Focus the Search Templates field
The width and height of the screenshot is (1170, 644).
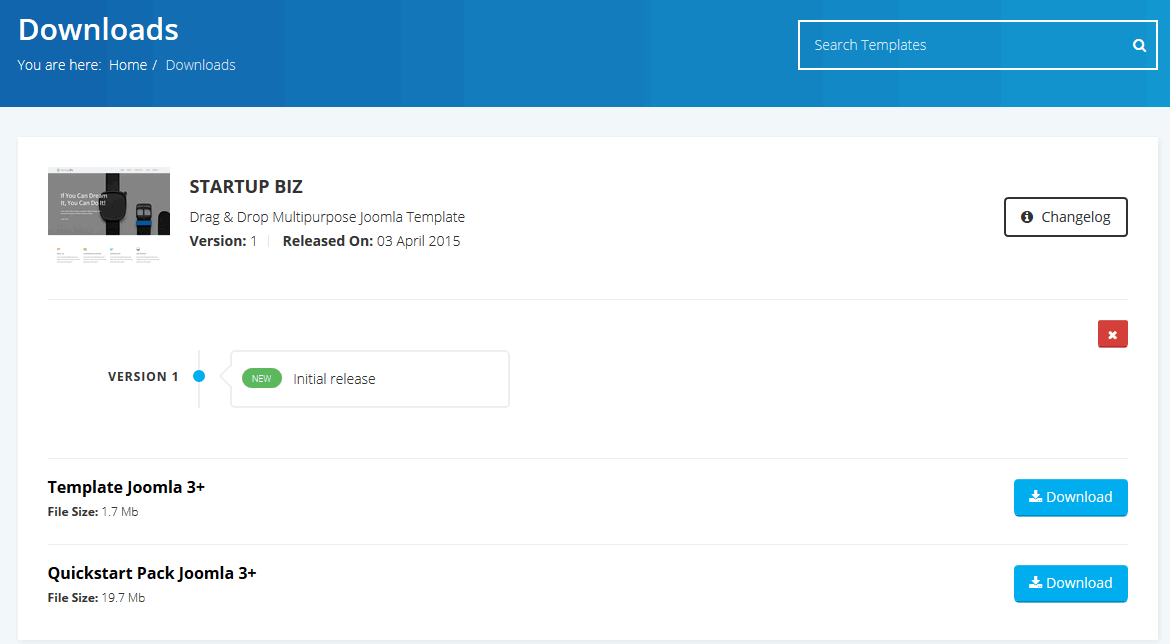(977, 45)
